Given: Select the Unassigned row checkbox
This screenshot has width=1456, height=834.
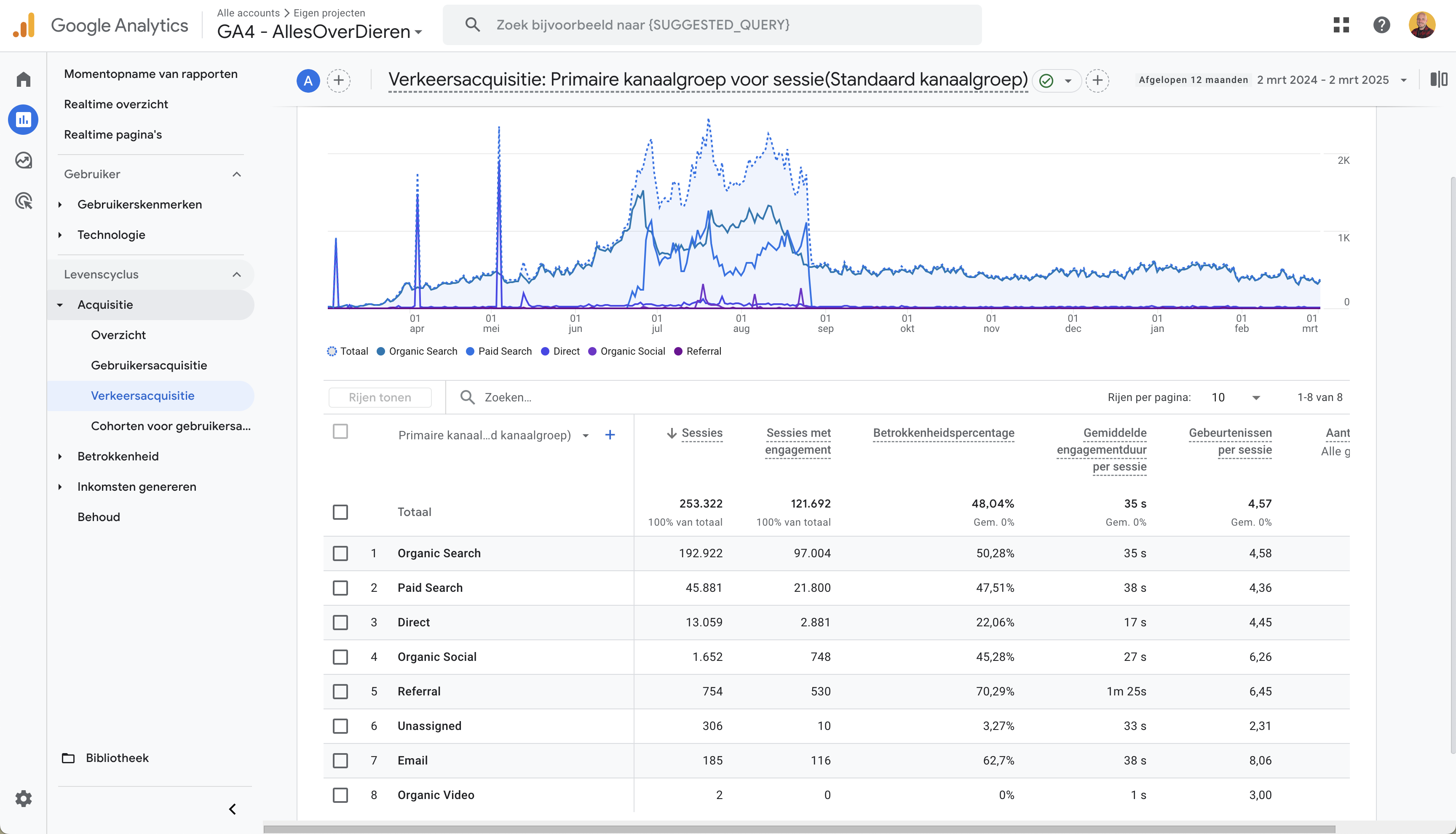Looking at the screenshot, I should pos(340,726).
